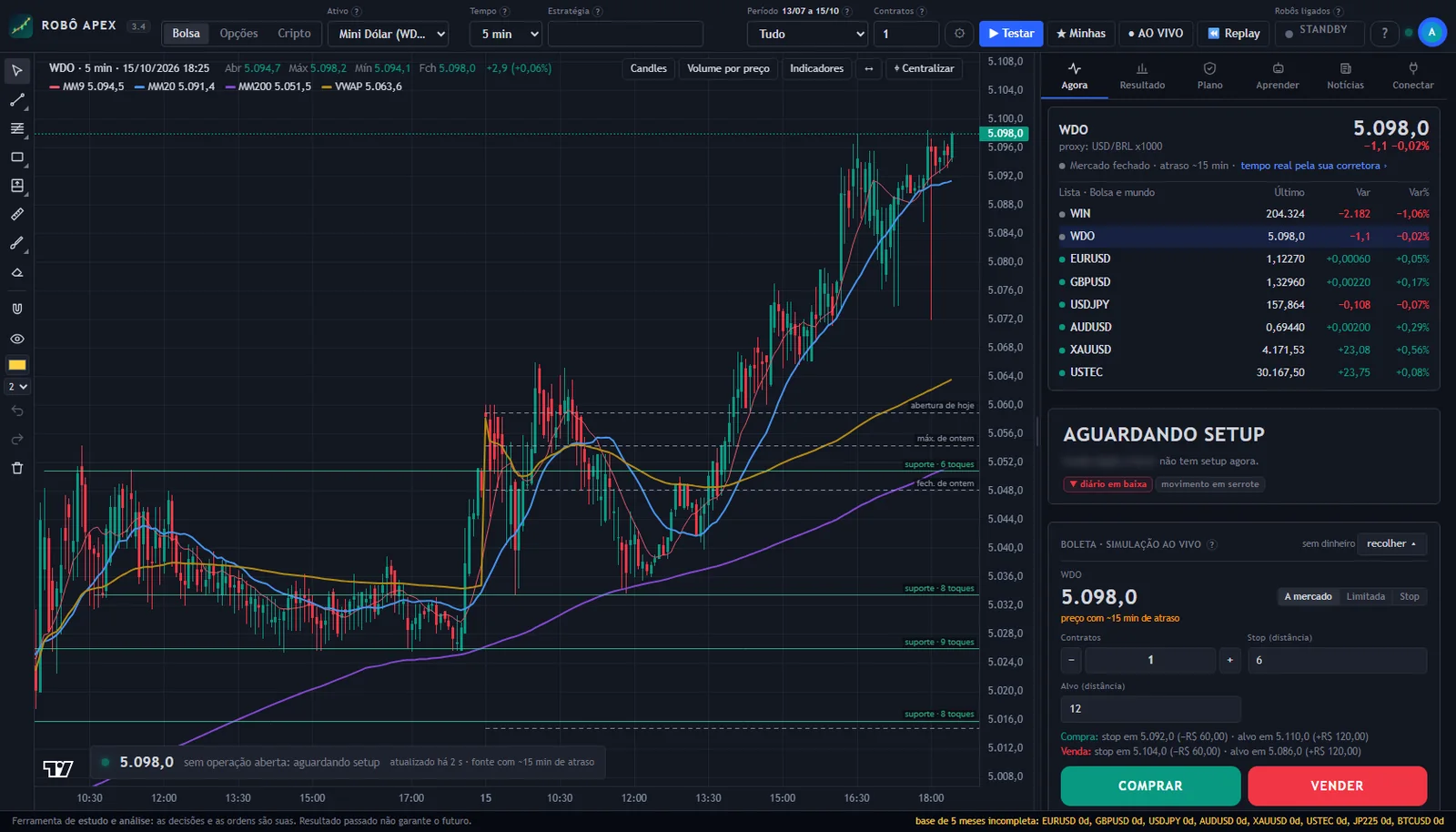
Task: Select the position marker tool
Action: point(17,186)
